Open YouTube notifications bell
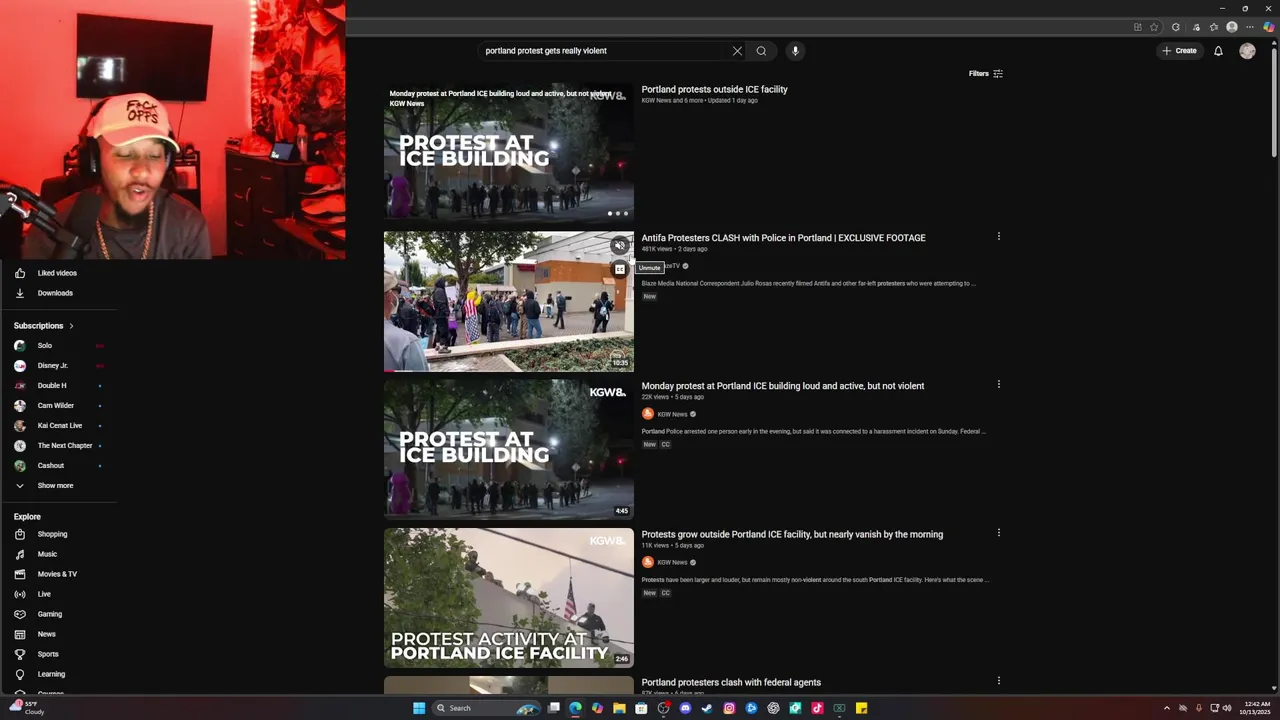Viewport: 1280px width, 720px height. [x=1218, y=51]
